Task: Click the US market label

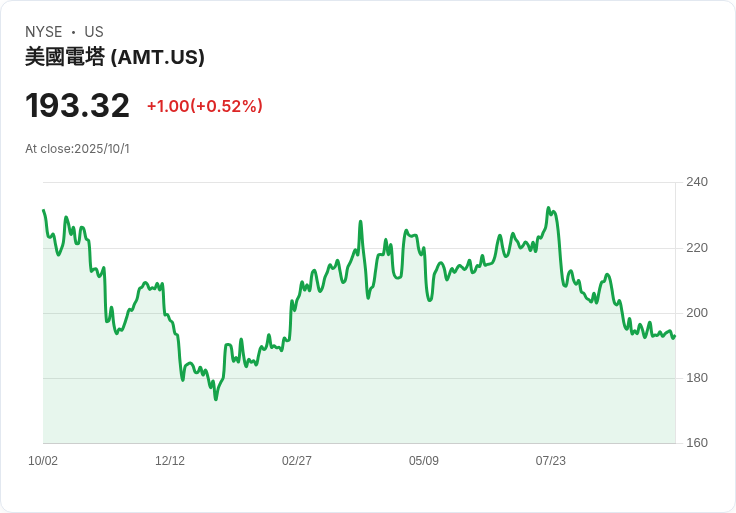Action: tap(94, 32)
